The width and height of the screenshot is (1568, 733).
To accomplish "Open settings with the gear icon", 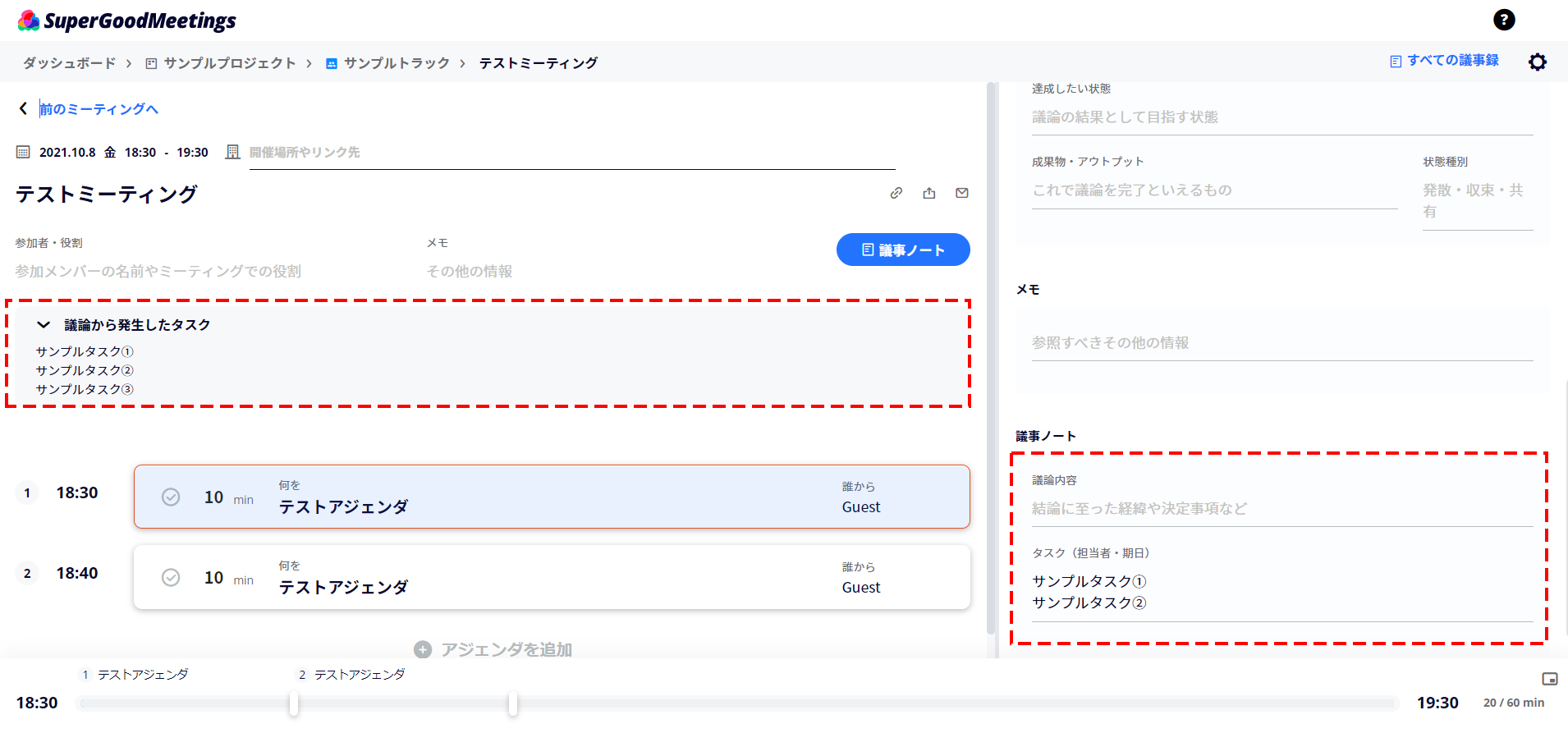I will tap(1537, 62).
